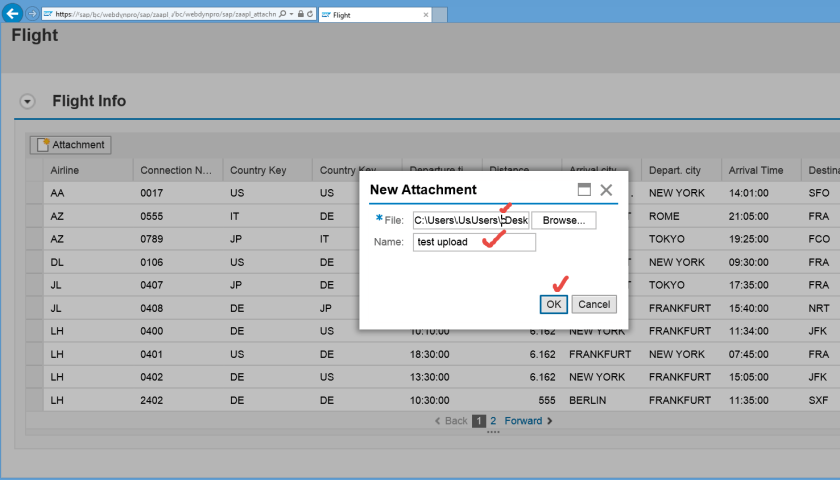
Task: Click connection number 0106 cell
Action: click(x=178, y=262)
